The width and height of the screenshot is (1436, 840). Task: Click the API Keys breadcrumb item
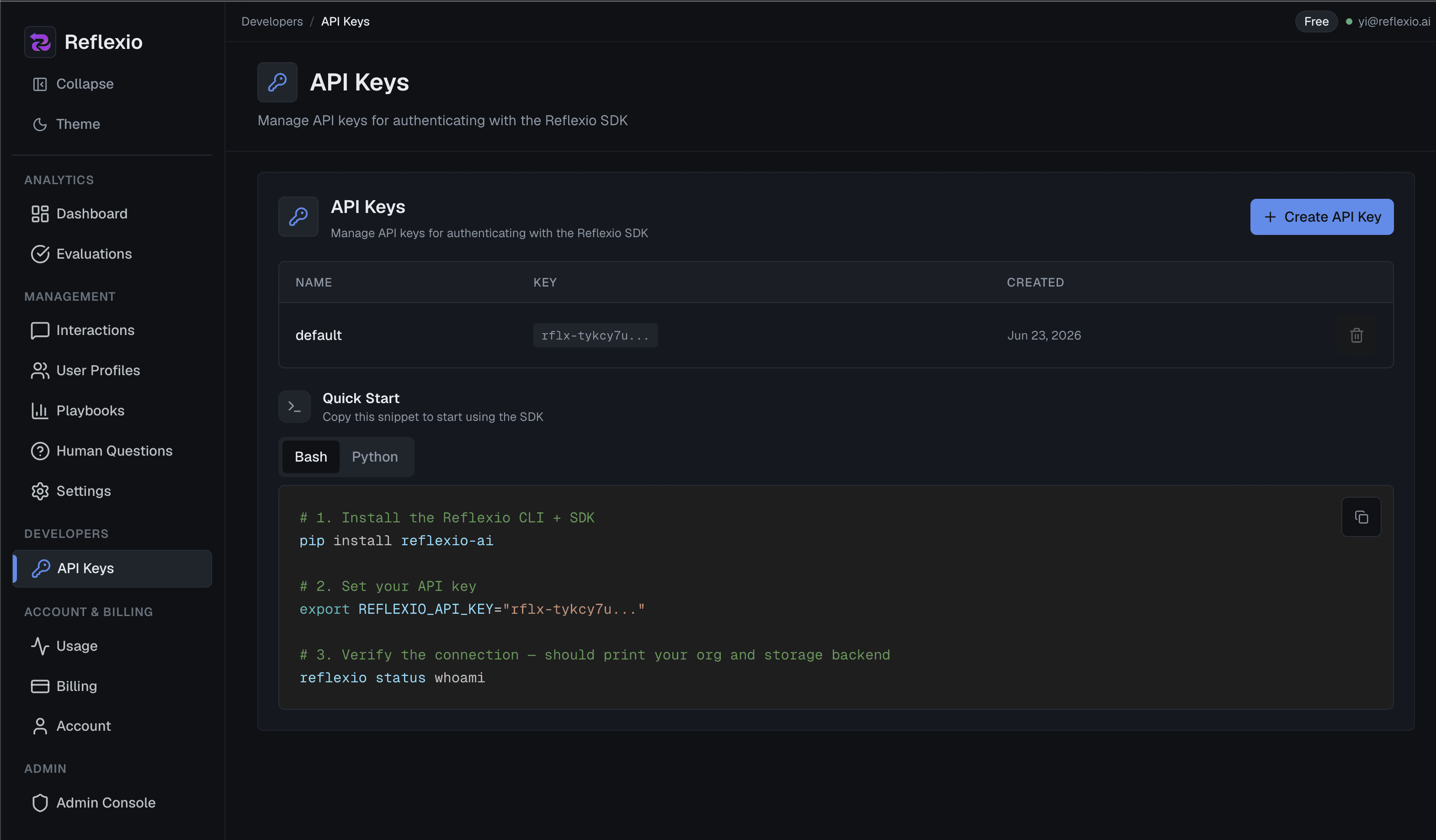tap(345, 21)
